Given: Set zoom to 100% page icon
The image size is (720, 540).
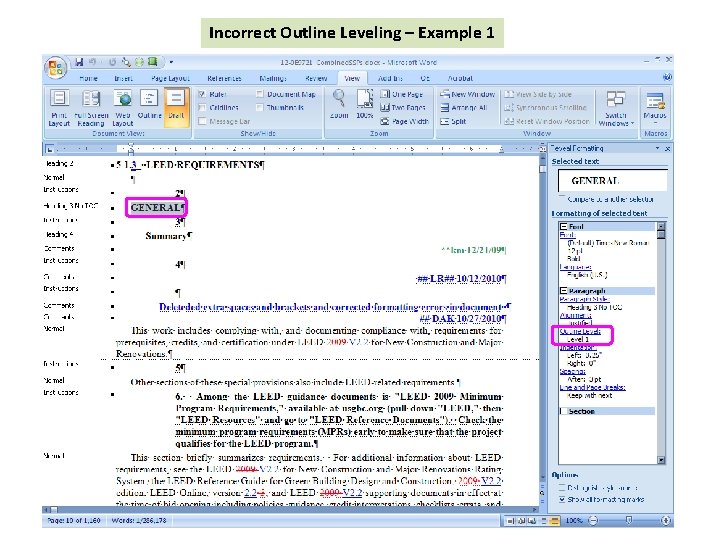Looking at the screenshot, I should coord(365,104).
